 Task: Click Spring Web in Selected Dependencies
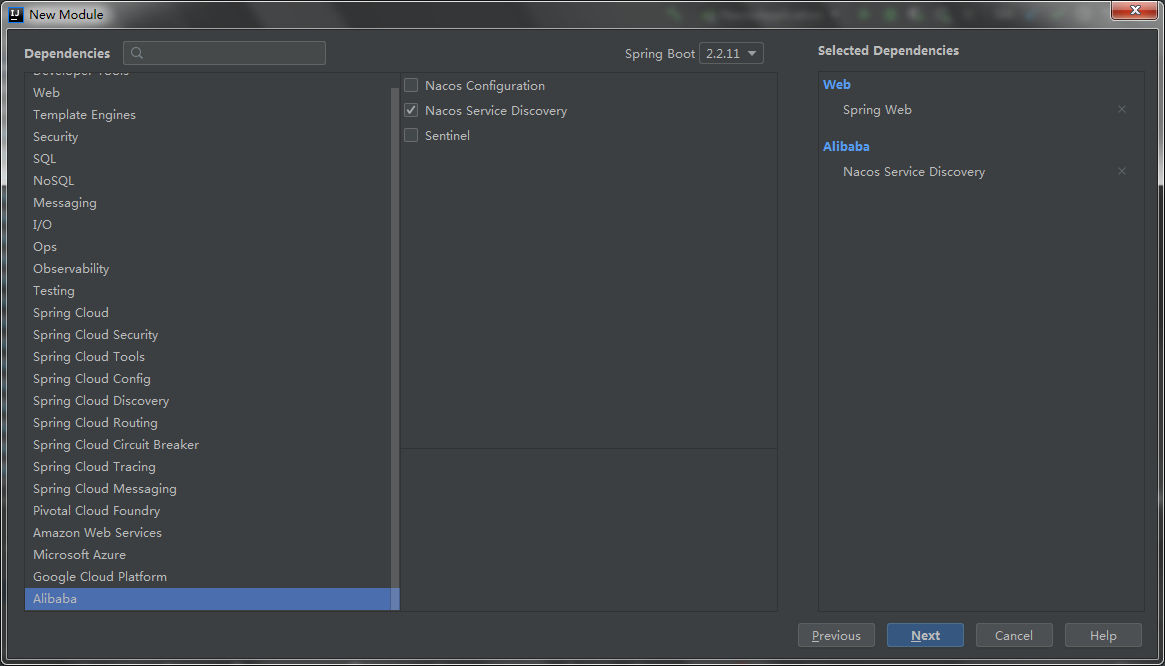coord(877,109)
